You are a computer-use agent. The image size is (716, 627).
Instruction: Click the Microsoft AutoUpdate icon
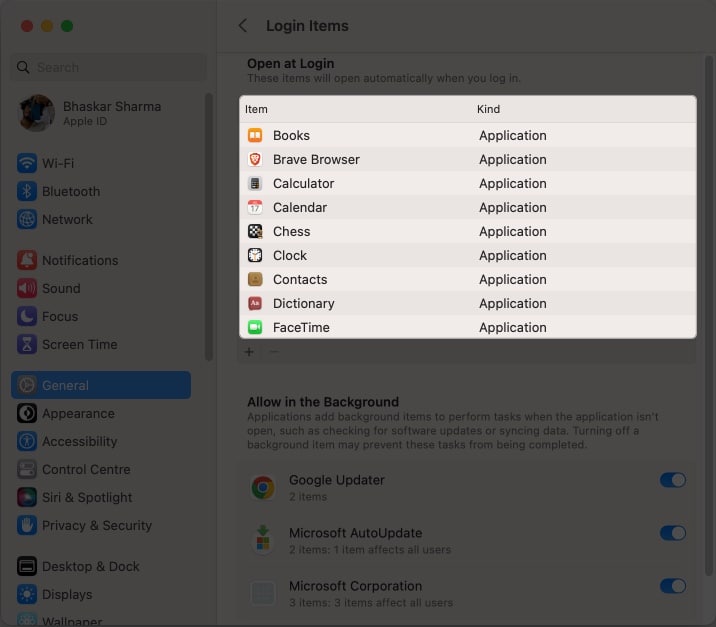pyautogui.click(x=263, y=539)
